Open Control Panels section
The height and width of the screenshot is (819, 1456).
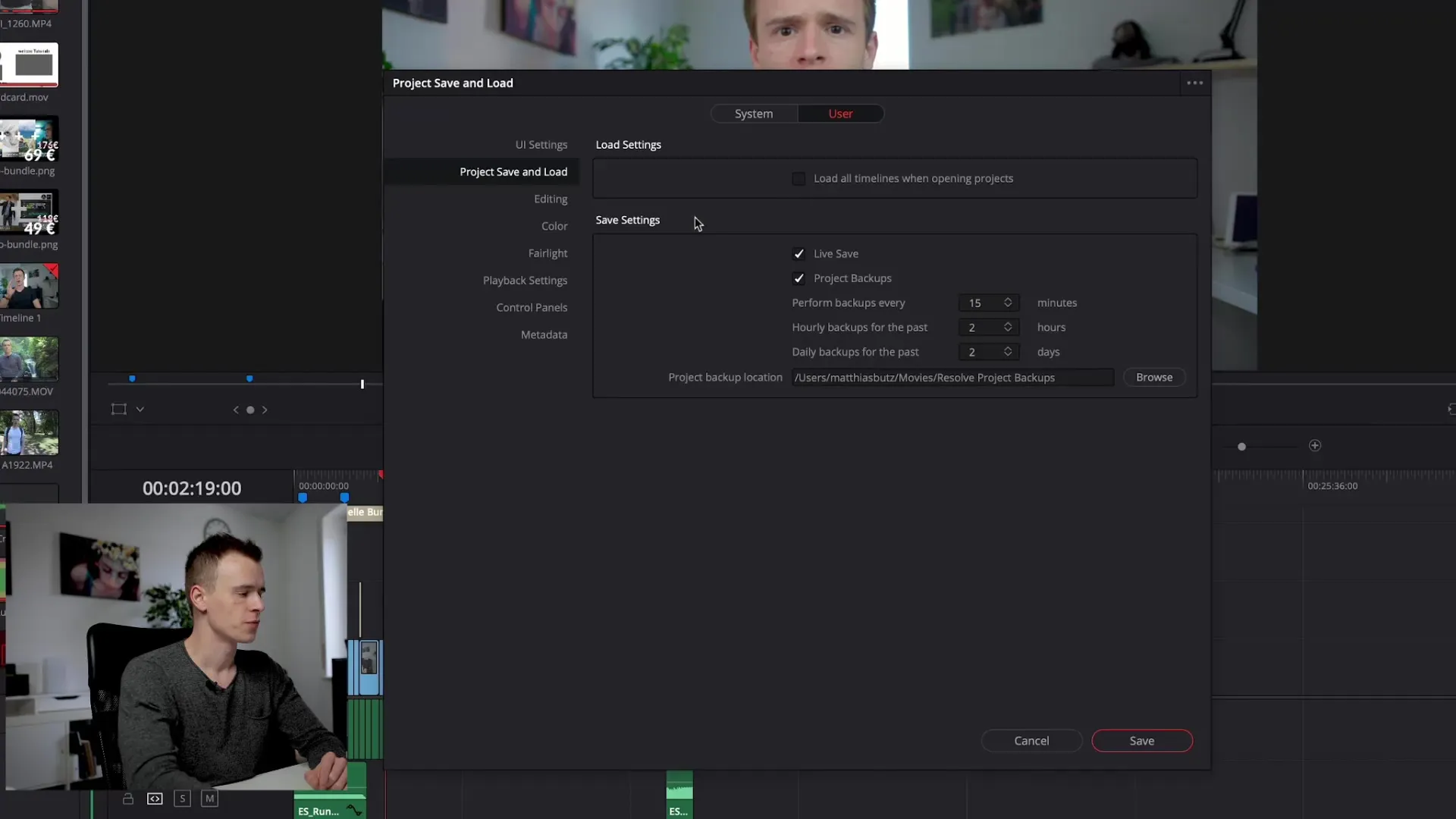point(532,307)
